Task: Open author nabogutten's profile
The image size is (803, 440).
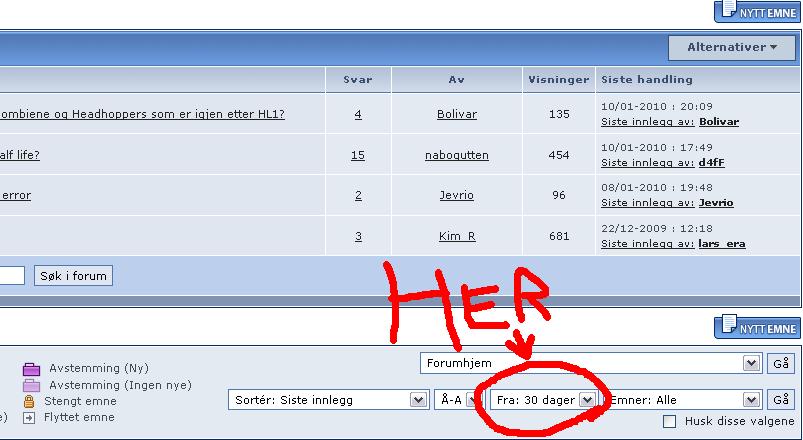Action: [x=457, y=155]
